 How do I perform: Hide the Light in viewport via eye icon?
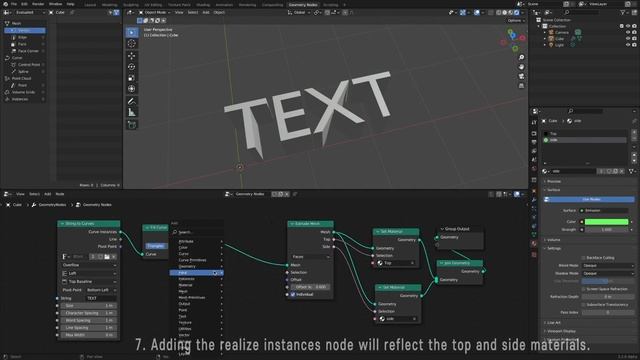pos(628,45)
